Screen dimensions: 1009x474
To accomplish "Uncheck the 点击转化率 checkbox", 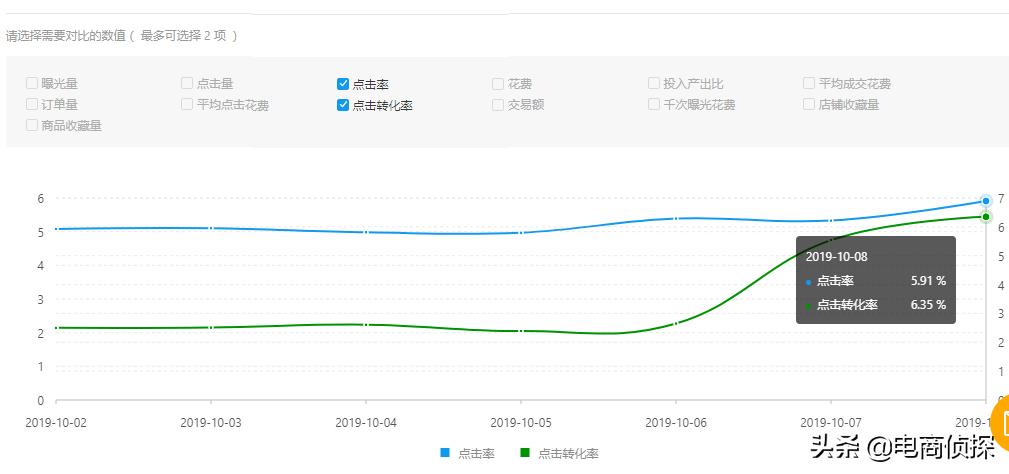I will tap(343, 105).
